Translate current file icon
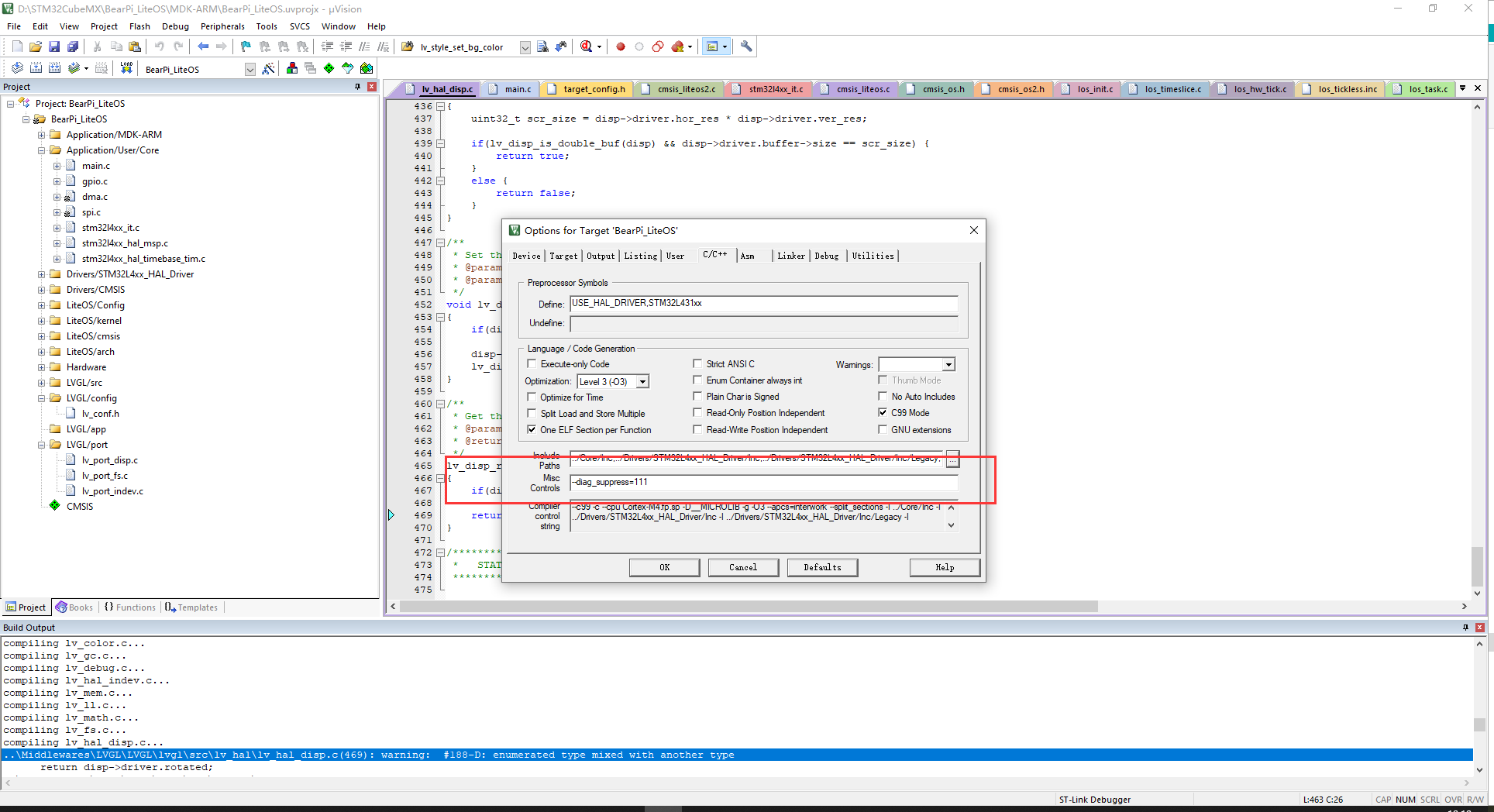1494x812 pixels. [17, 68]
